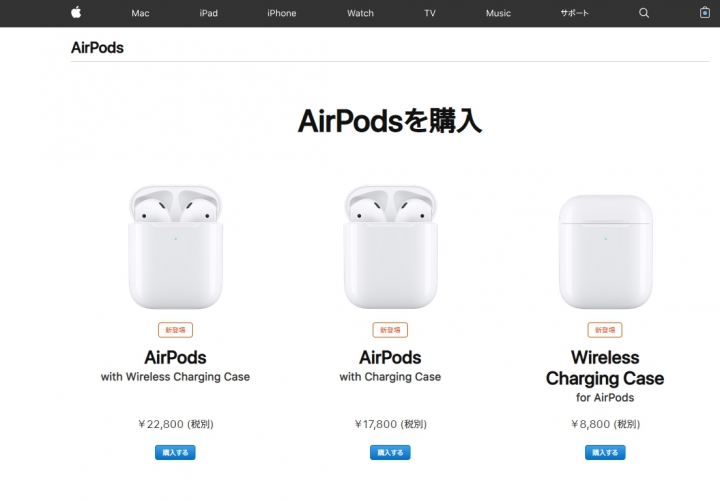720x501 pixels.
Task: Open the iPad menu item
Action: (208, 13)
